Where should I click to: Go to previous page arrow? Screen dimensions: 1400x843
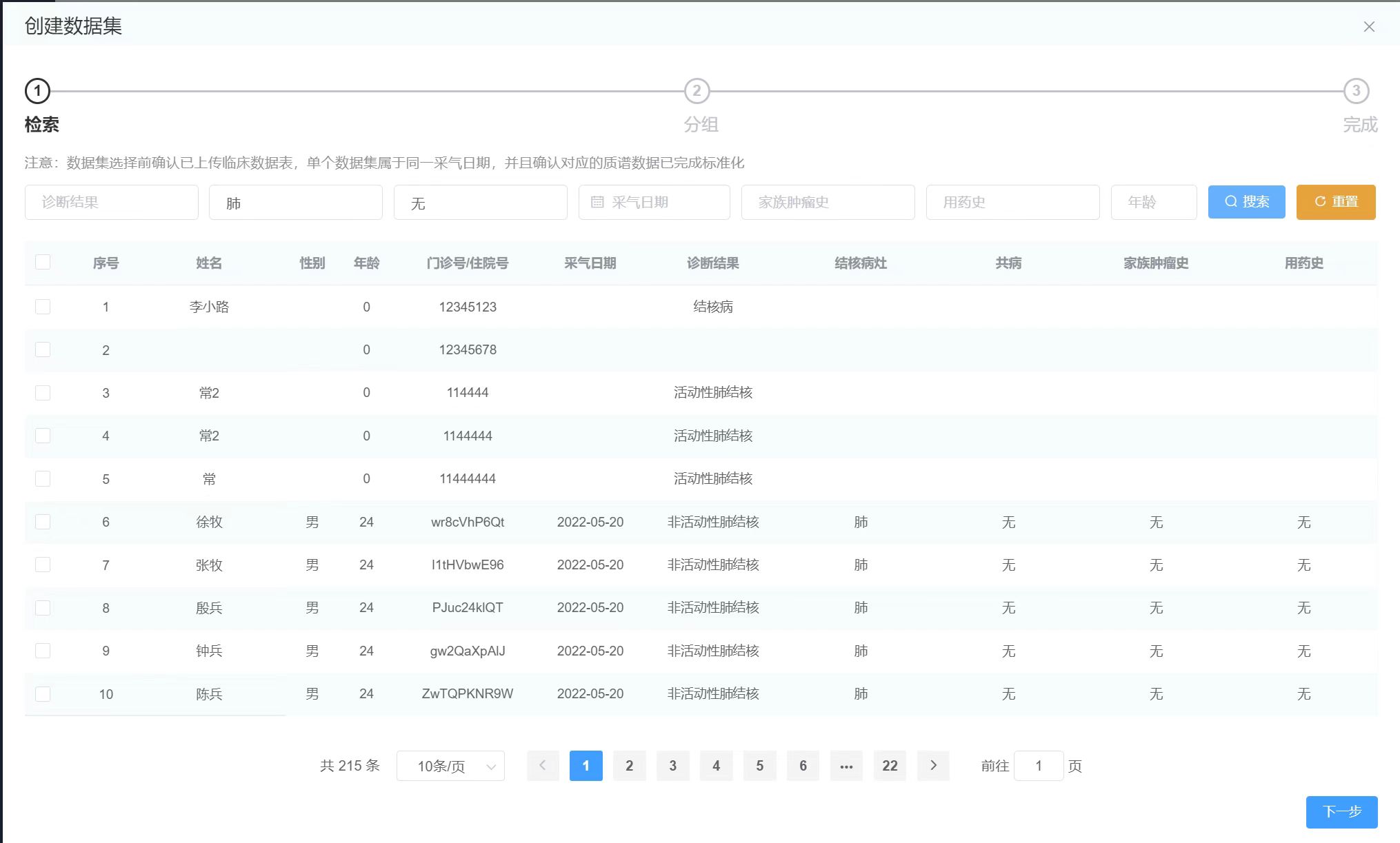click(543, 765)
